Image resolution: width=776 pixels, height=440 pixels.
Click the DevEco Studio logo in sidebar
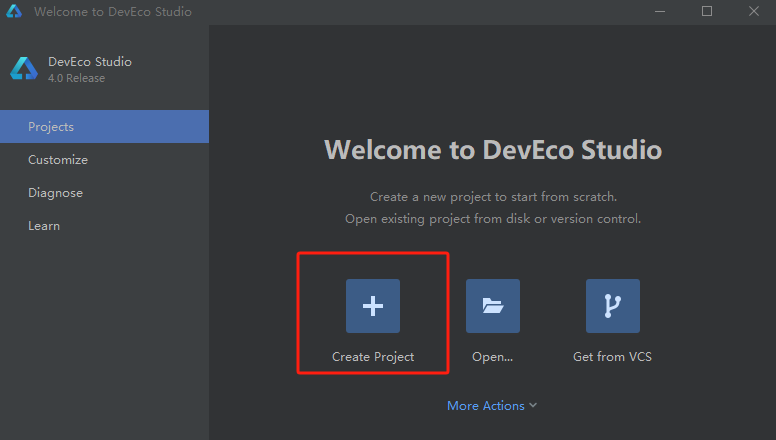click(24, 69)
